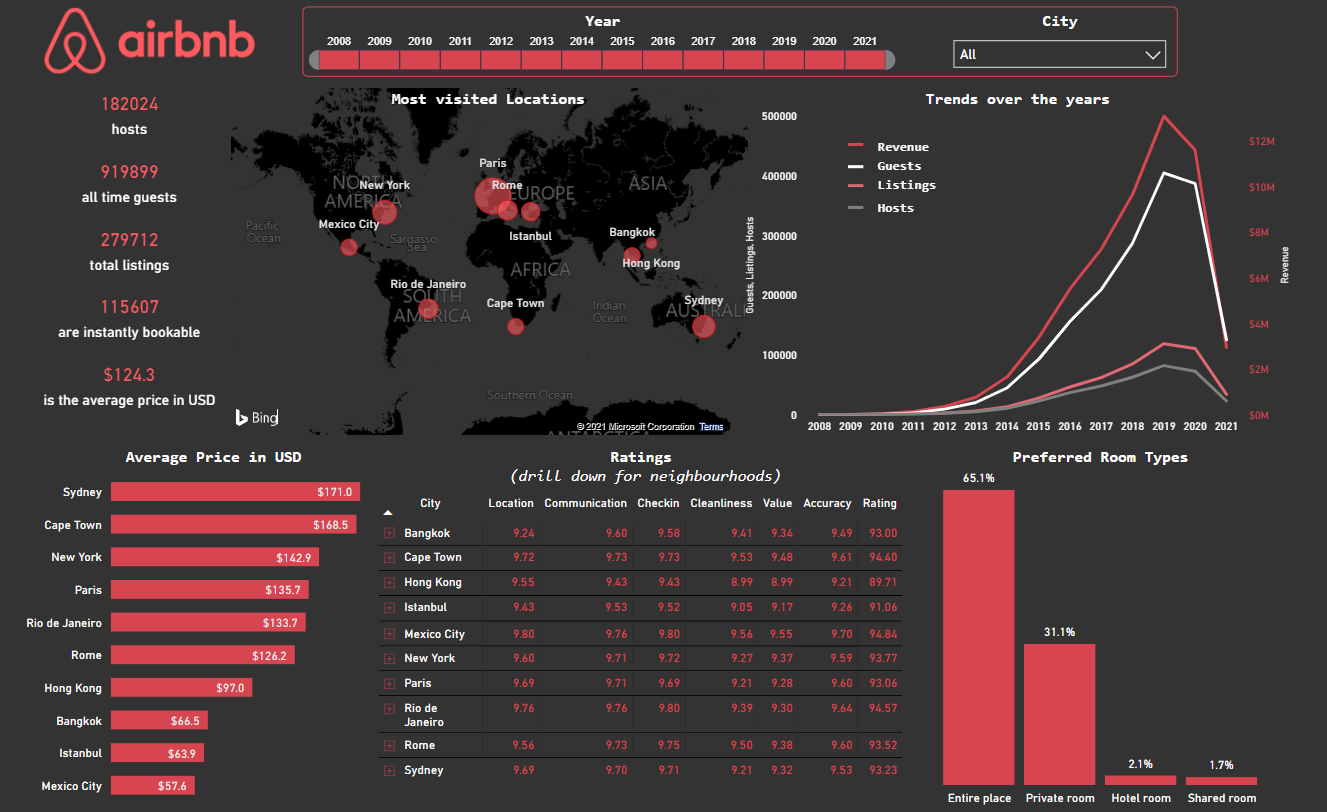
Task: Sort ratings by Value column header
Action: pos(777,503)
